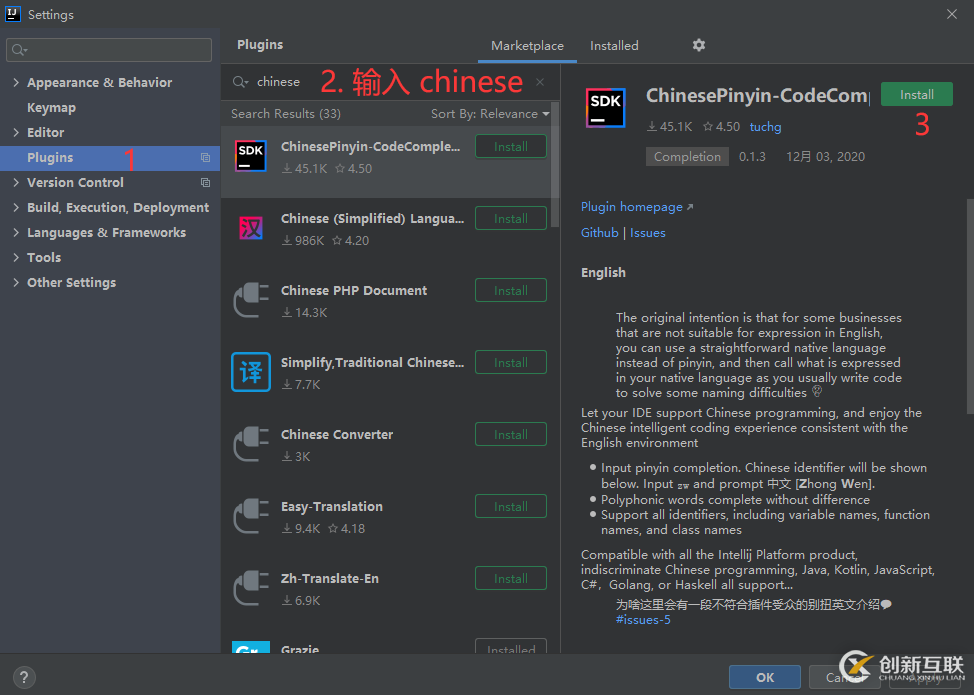This screenshot has width=974, height=695.
Task: Install the Chinese Converter plugin
Action: [510, 435]
